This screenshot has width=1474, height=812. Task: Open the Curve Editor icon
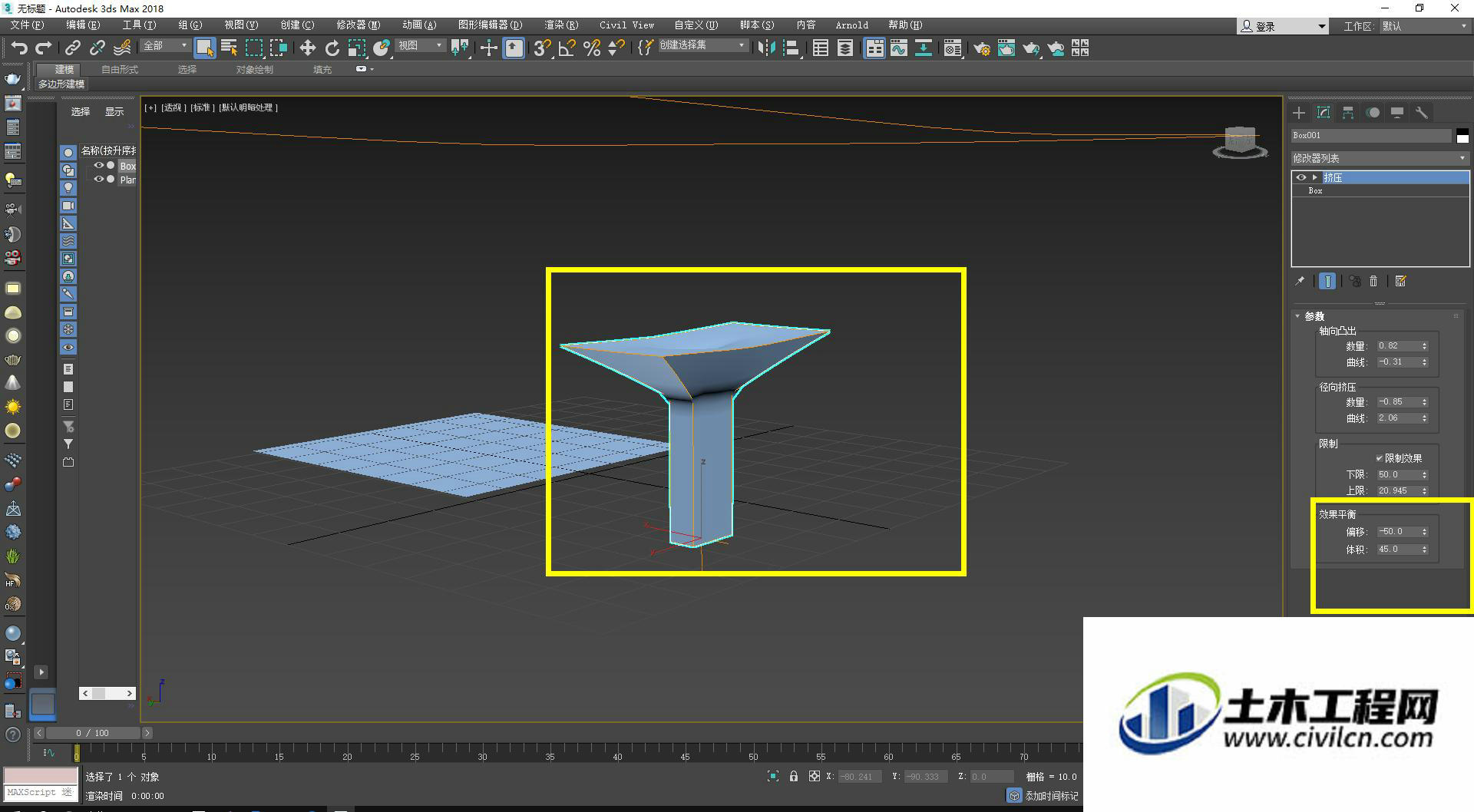click(898, 48)
